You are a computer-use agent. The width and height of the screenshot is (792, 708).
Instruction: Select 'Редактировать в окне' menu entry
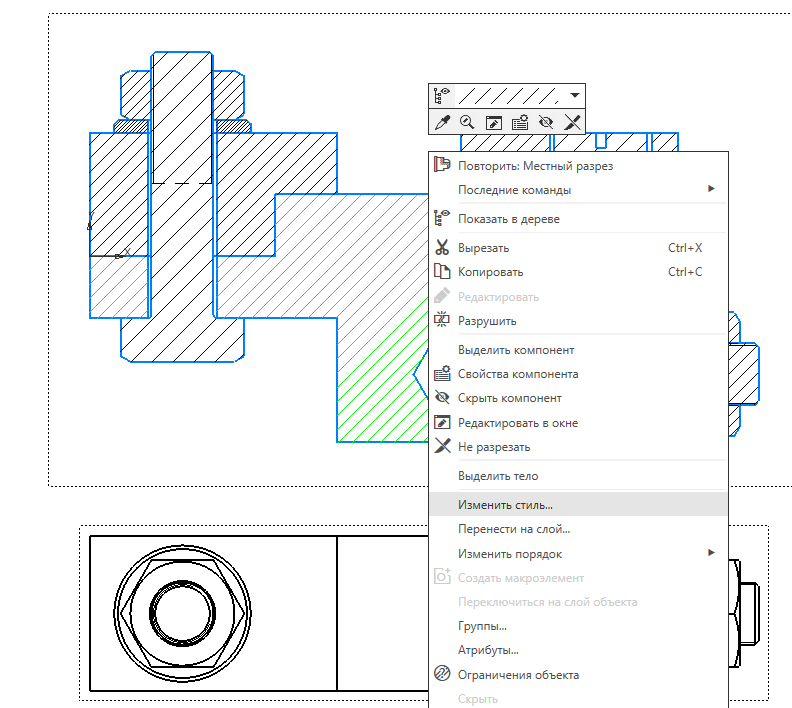pyautogui.click(x=578, y=423)
